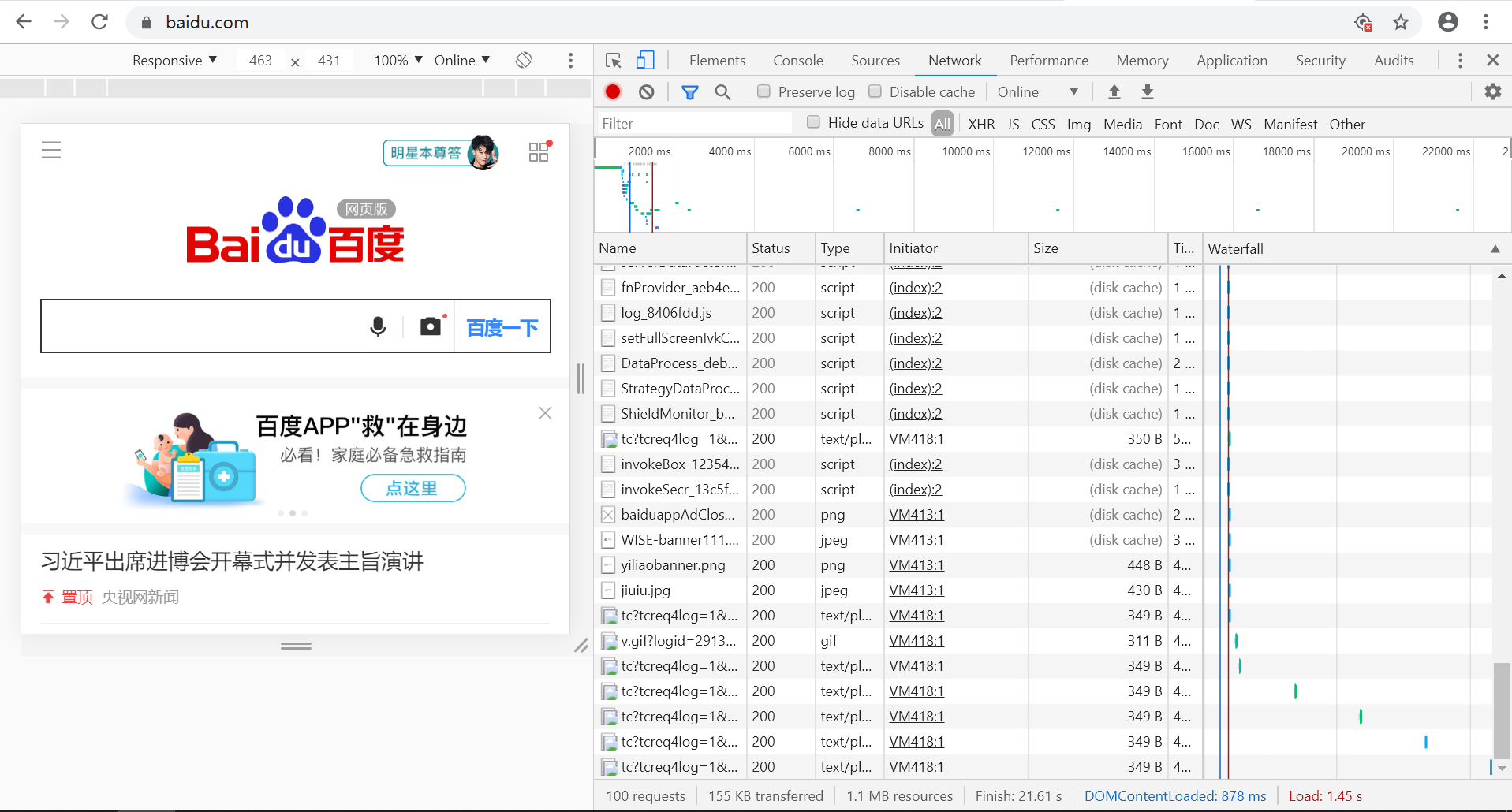Select the All filter type
Viewport: 1512px width, 812px height.
[x=942, y=124]
